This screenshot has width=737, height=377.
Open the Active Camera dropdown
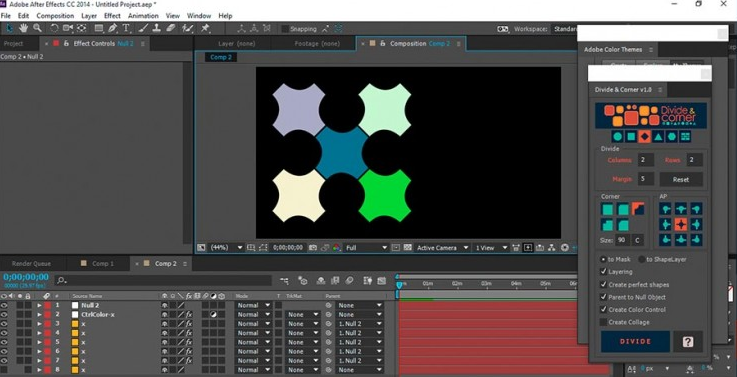click(x=442, y=248)
